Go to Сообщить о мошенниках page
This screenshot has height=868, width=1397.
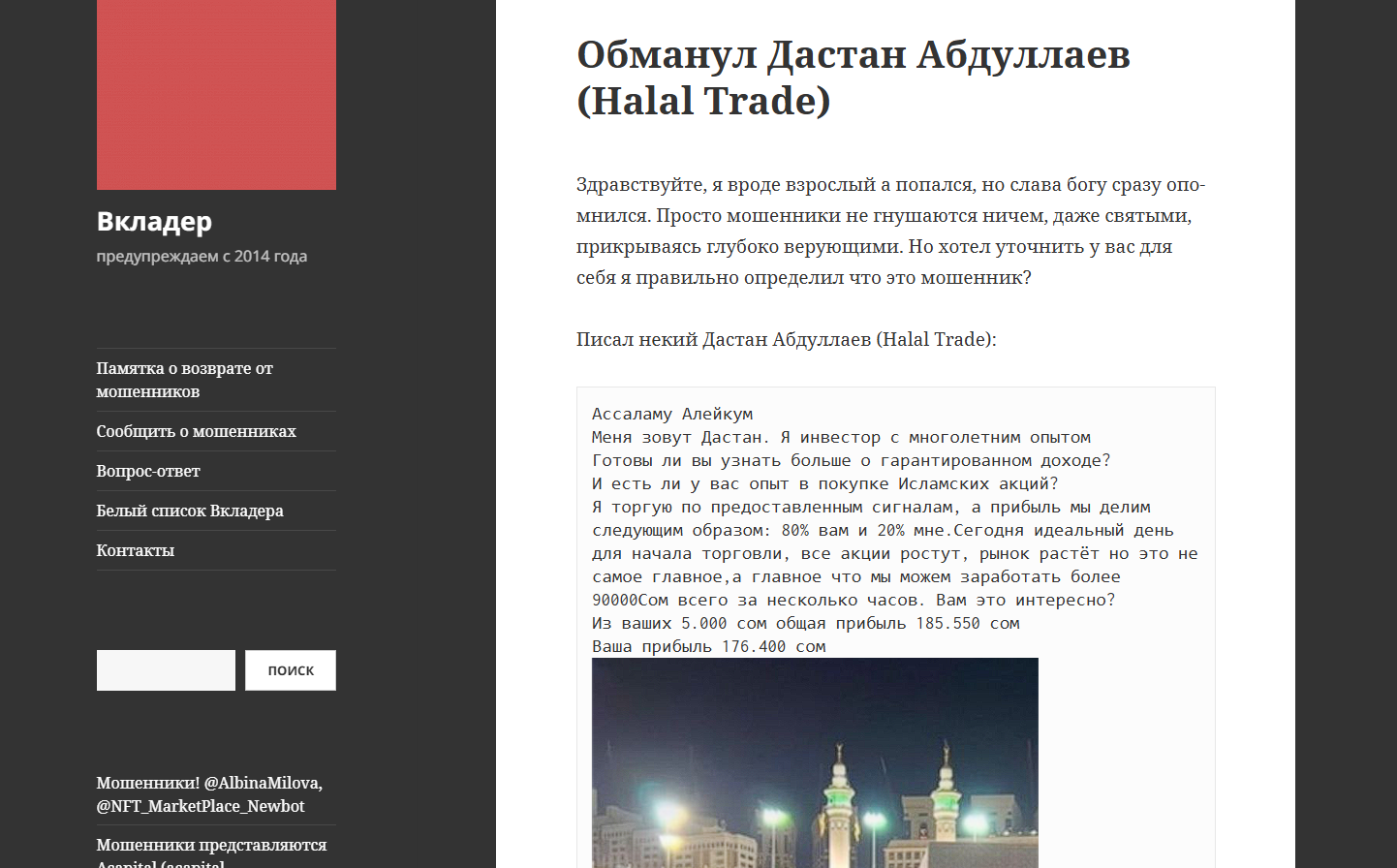[x=196, y=431]
